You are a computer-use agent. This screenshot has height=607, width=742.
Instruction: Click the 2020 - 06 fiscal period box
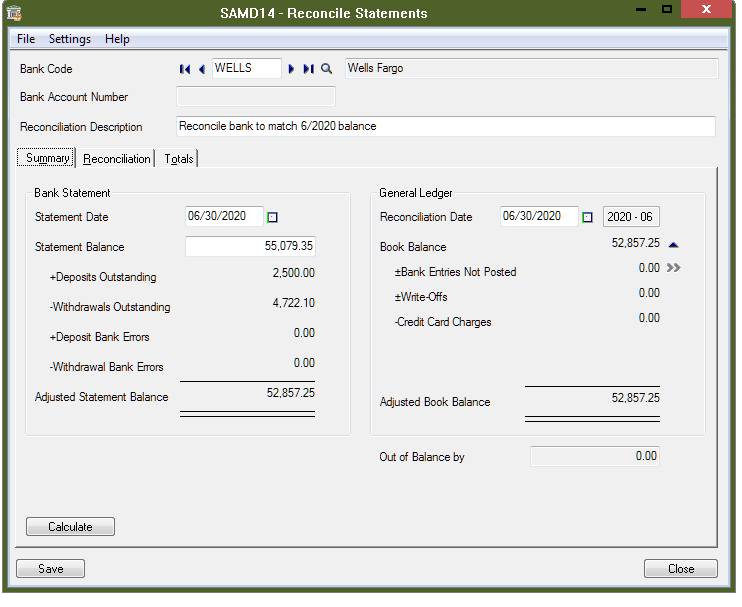point(630,217)
